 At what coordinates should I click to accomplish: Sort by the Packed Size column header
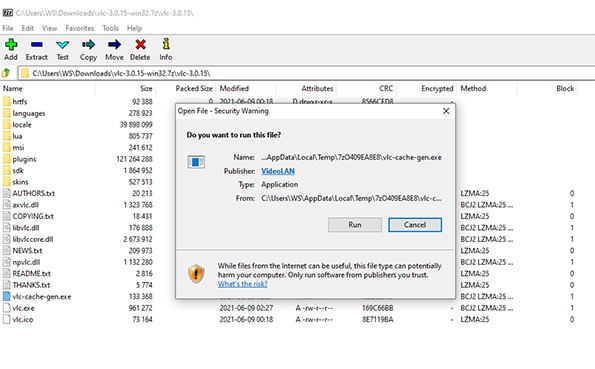[194, 88]
